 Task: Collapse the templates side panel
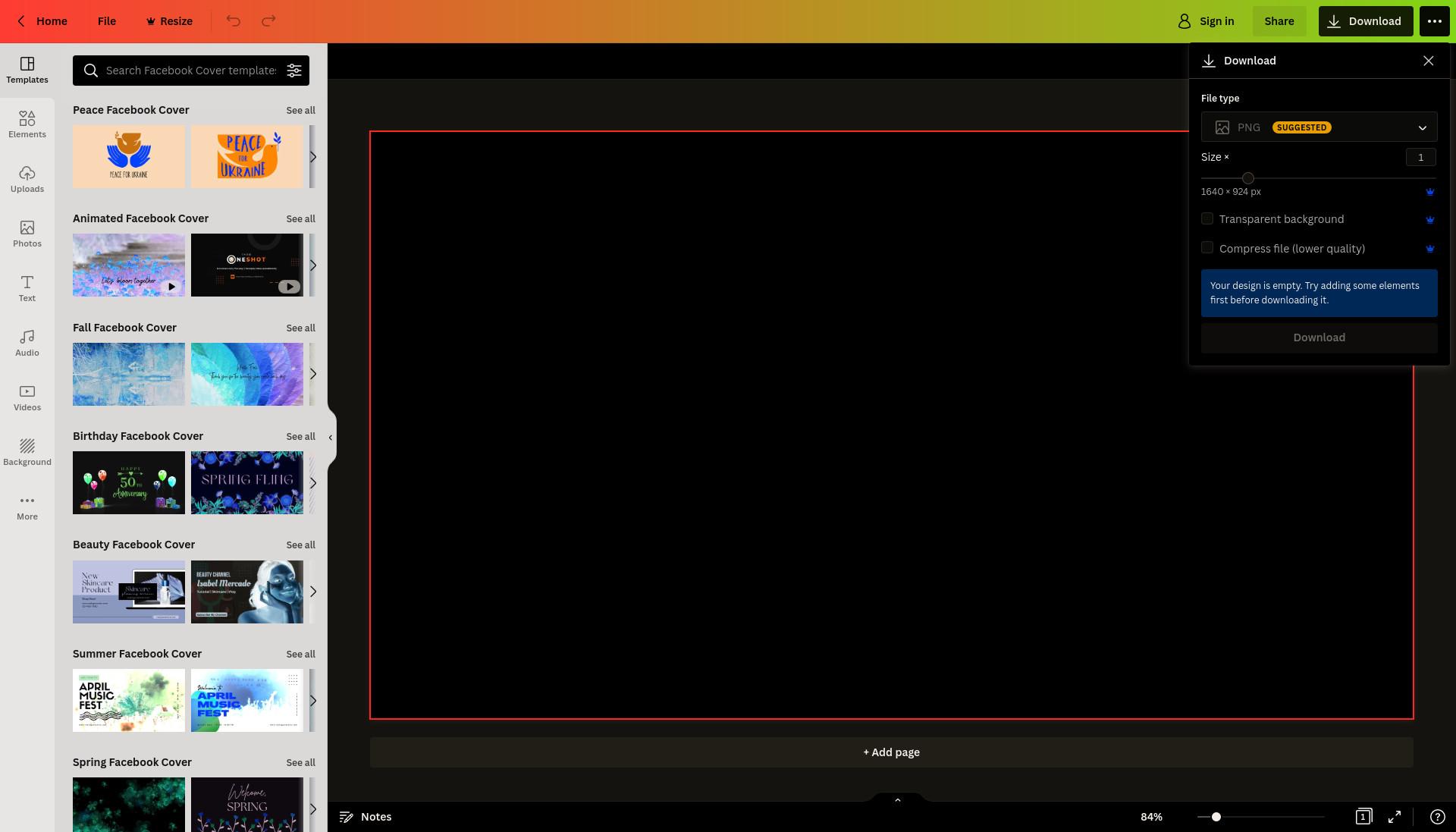point(331,437)
